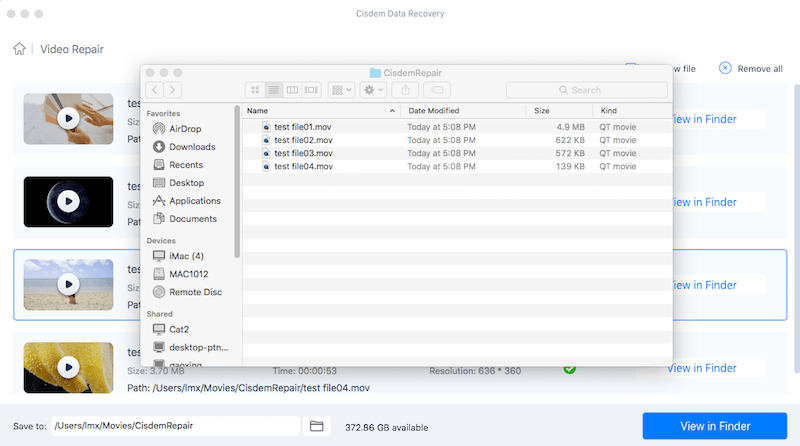Click the Finder Search field

pos(587,90)
